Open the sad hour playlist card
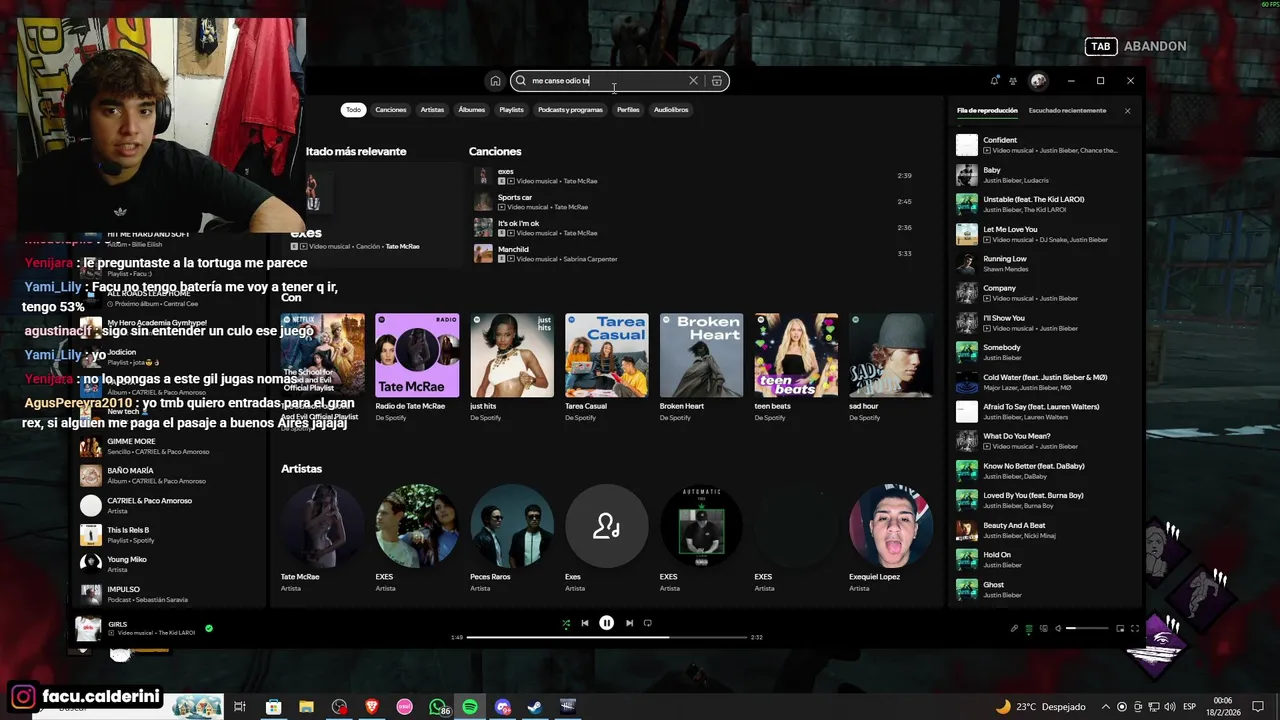1280x720 pixels. [890, 367]
